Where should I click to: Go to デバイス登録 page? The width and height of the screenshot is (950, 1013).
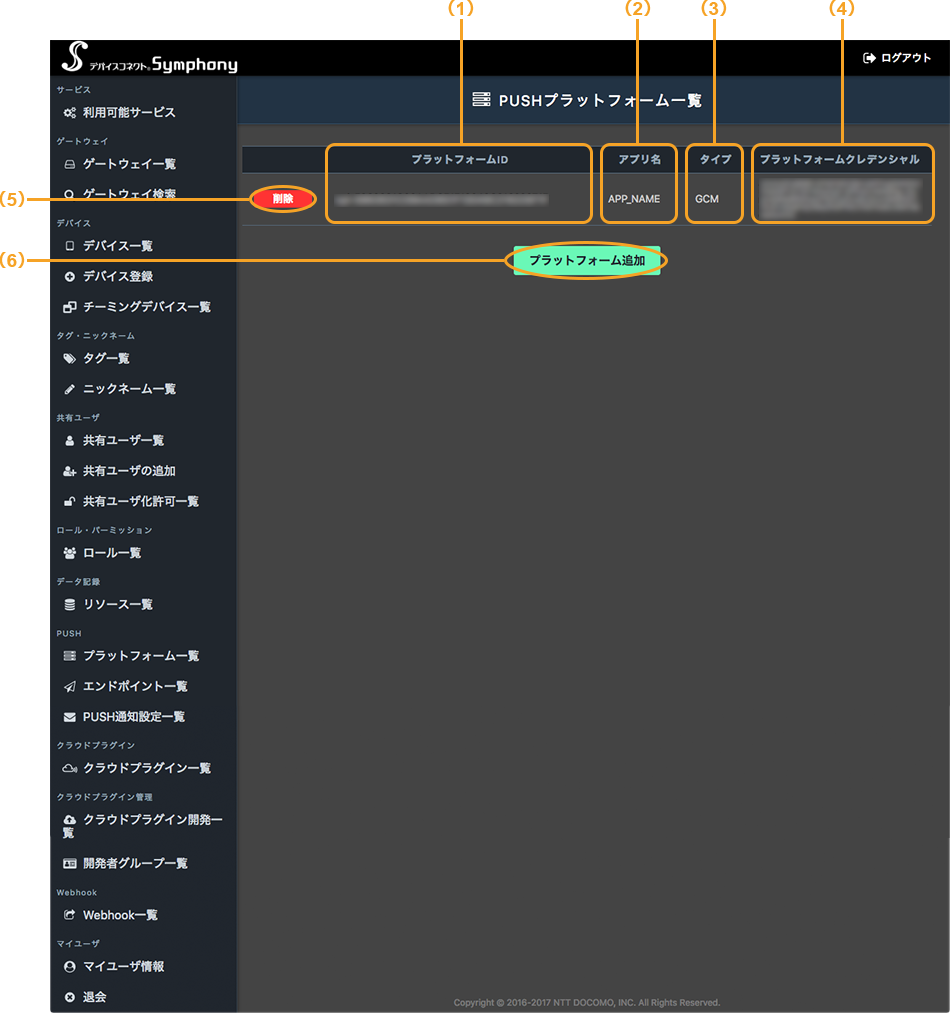pyautogui.click(x=118, y=277)
